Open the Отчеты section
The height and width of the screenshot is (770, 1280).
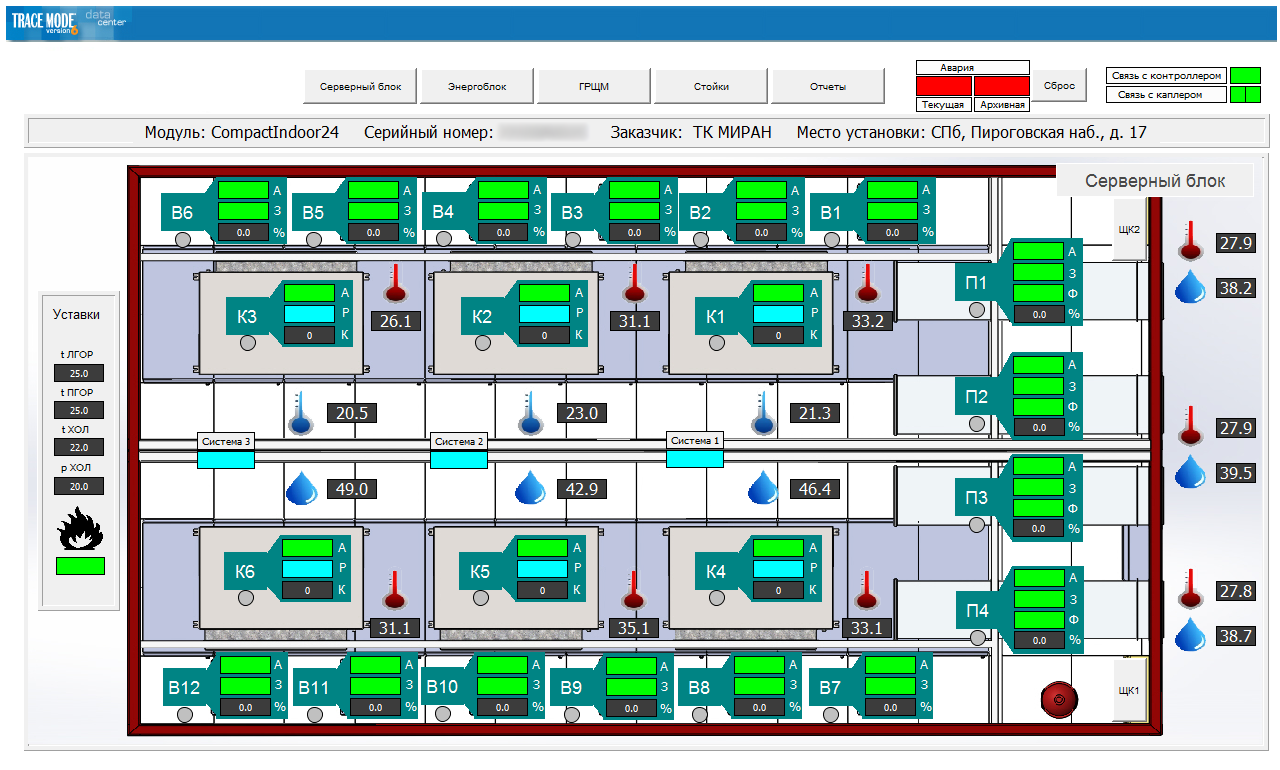(828, 86)
